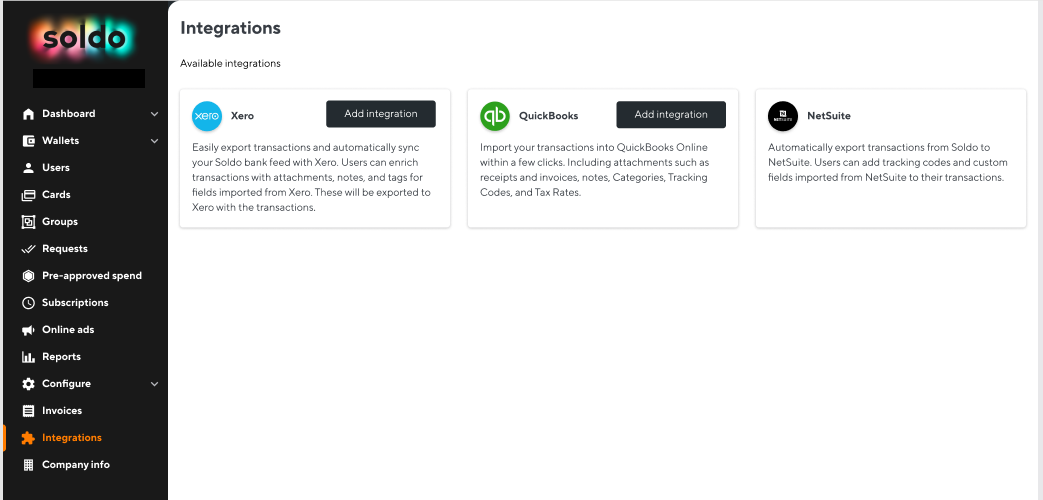The image size is (1043, 500).
Task: Expand the Configure chevron arrow
Action: coord(154,384)
